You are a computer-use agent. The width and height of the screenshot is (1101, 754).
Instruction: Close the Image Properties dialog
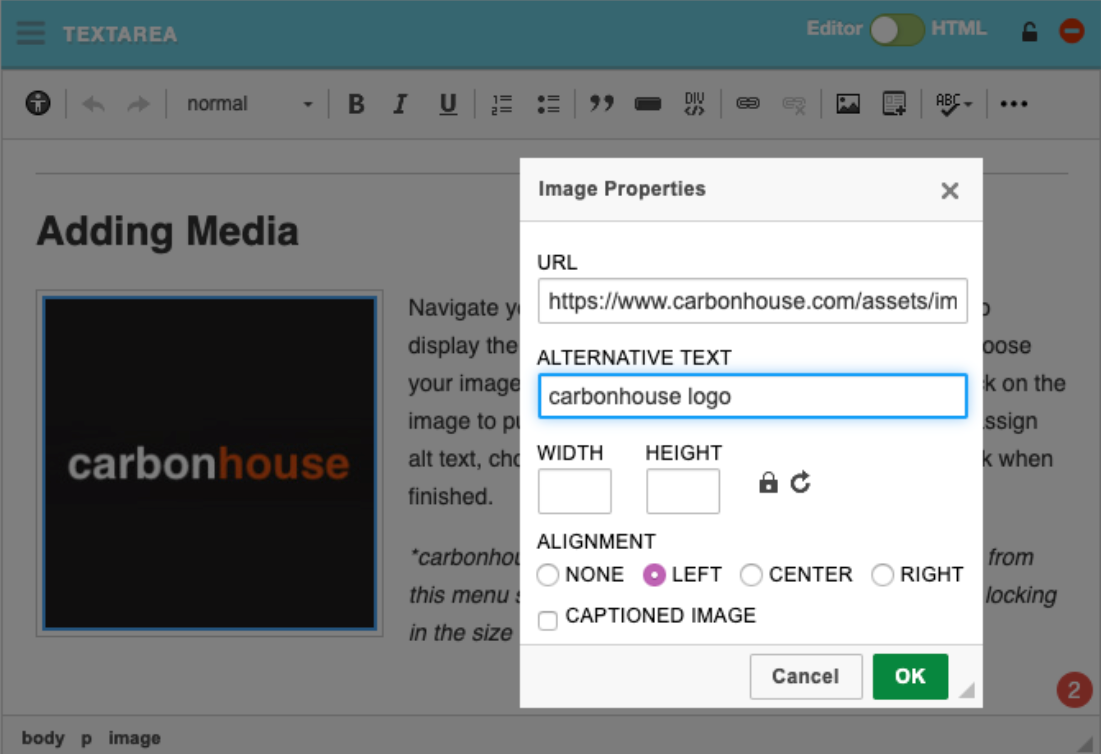(x=949, y=190)
